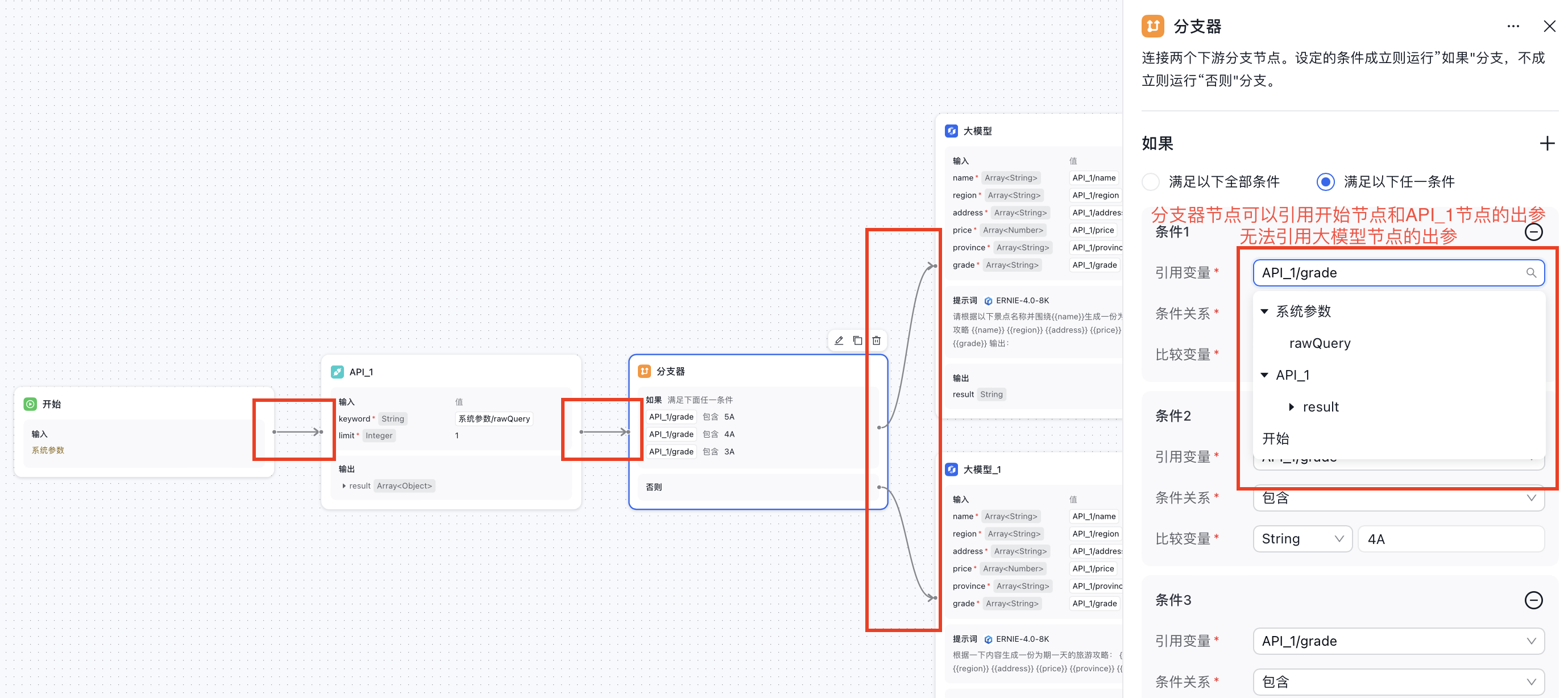This screenshot has height=698, width=1568.
Task: Delete node using the trash icon
Action: tap(876, 340)
